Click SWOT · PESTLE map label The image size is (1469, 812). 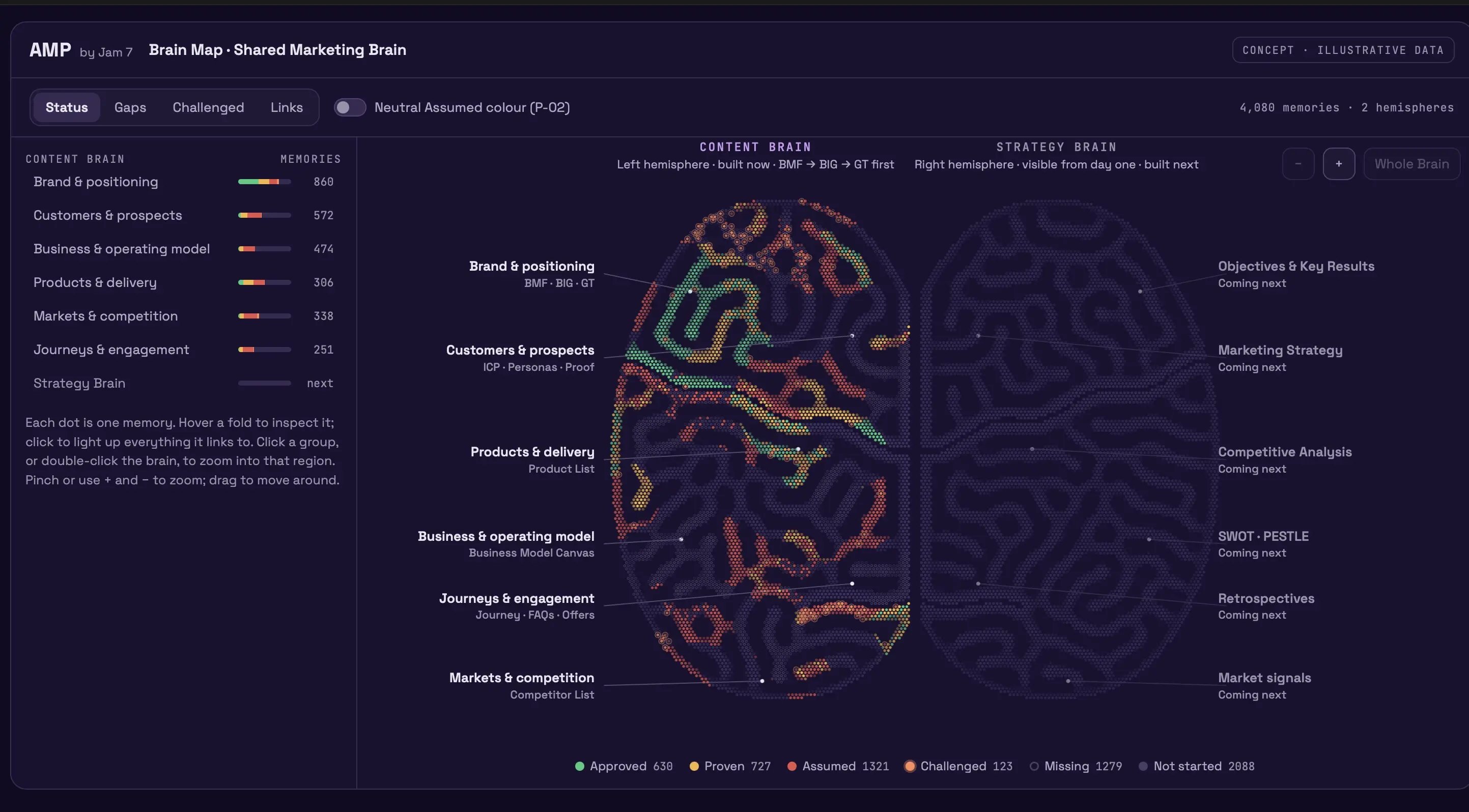(x=1263, y=537)
